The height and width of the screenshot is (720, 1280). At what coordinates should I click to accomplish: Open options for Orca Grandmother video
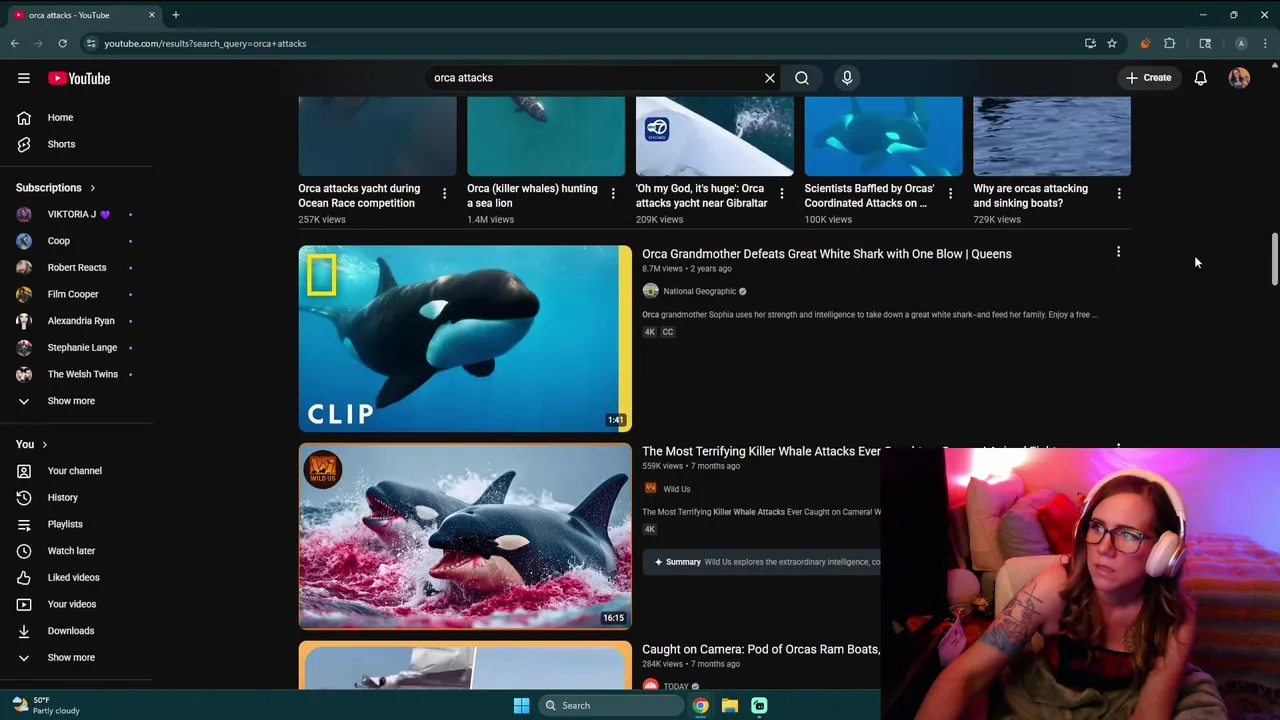[x=1118, y=252]
